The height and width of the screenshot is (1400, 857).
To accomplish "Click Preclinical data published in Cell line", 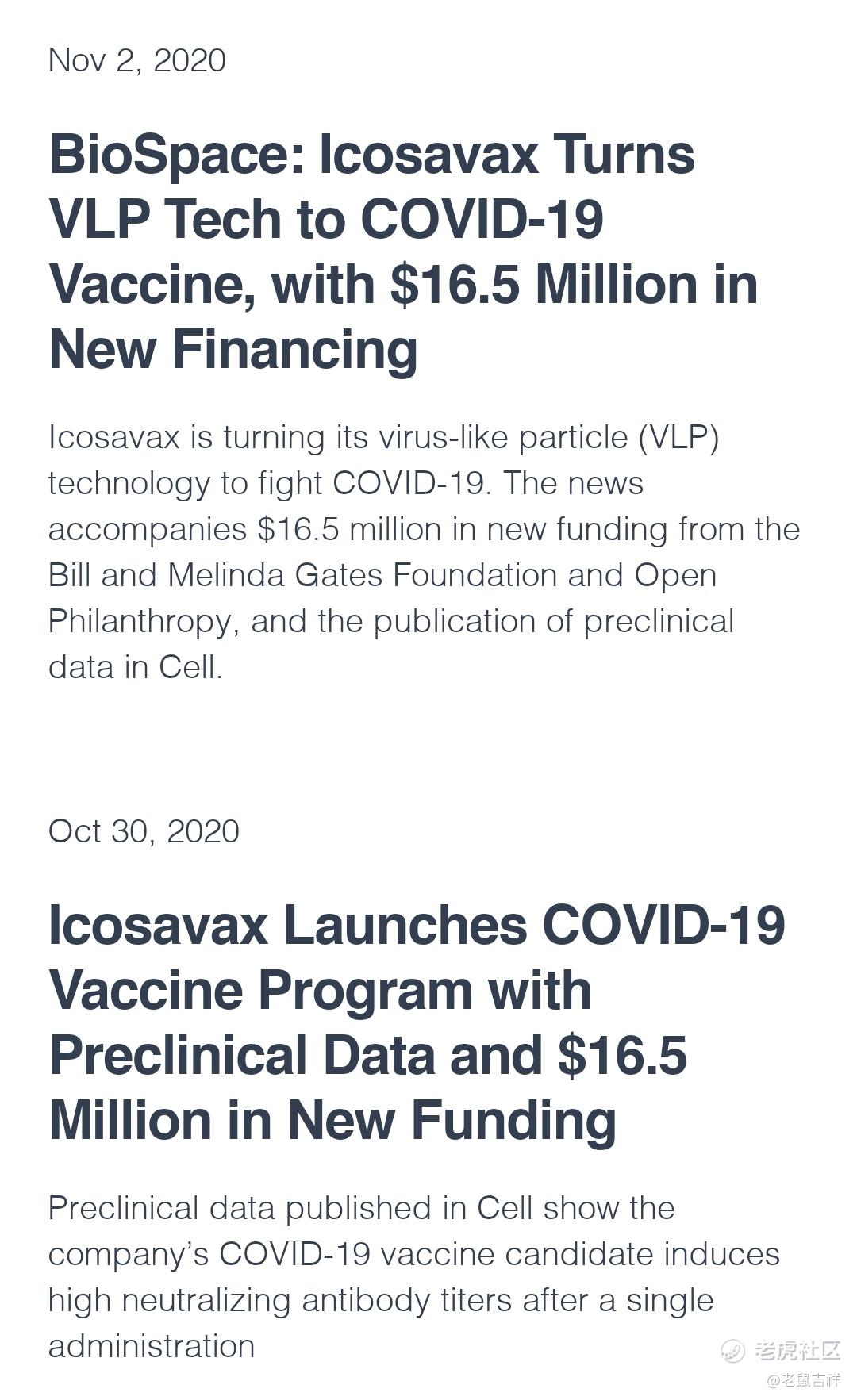I will 361,1208.
